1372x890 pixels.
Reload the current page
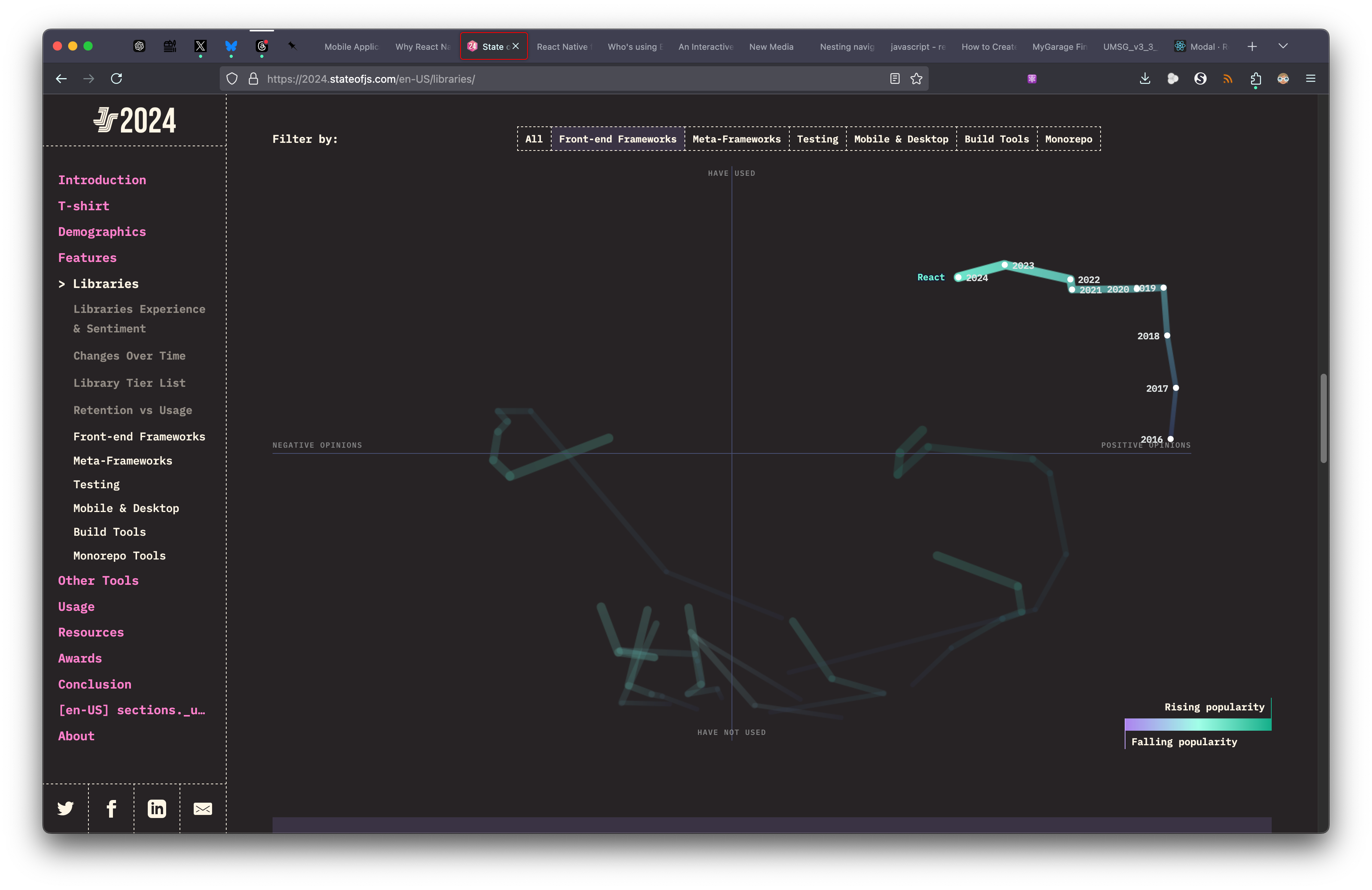click(x=116, y=79)
